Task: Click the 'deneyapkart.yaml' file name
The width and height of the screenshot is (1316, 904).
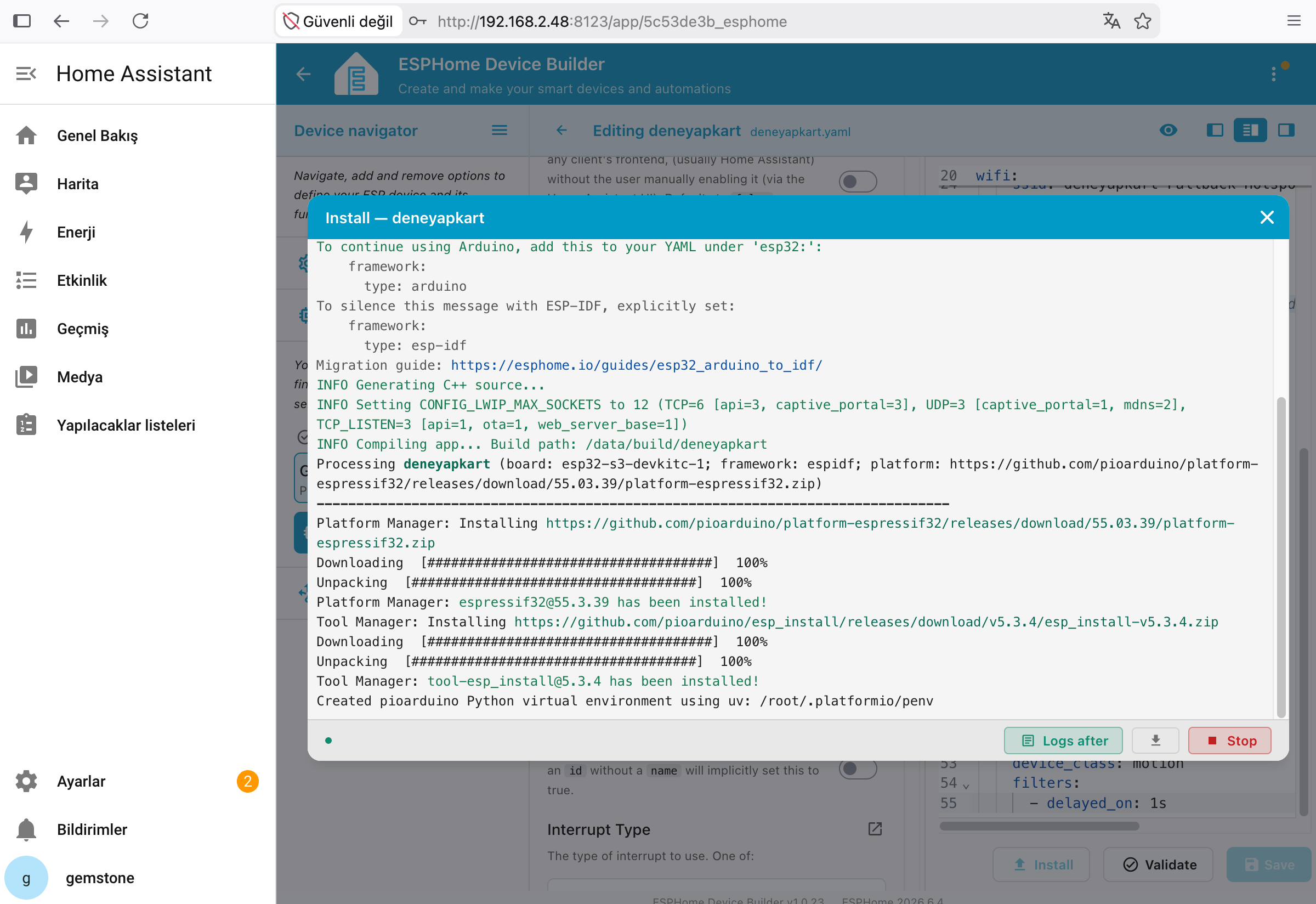Action: point(800,132)
